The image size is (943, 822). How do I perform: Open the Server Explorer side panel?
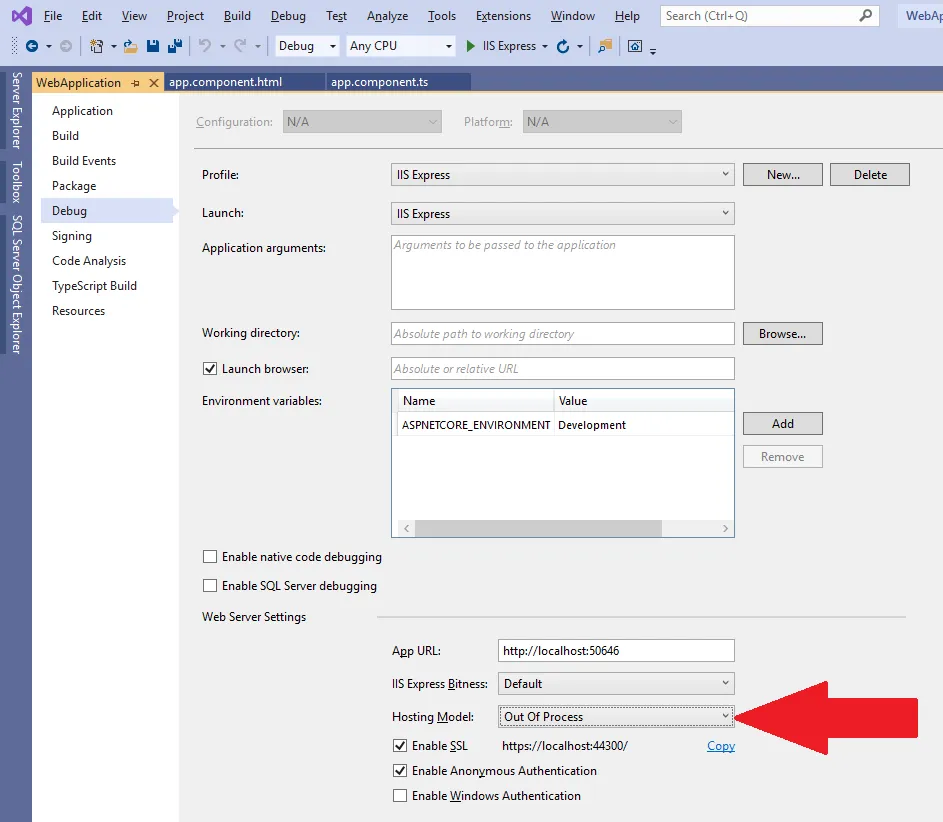17,110
